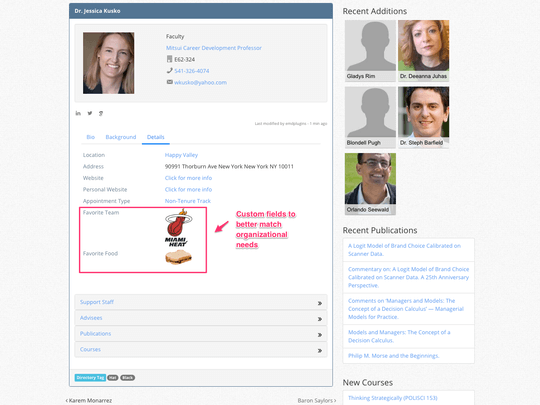This screenshot has width=540, height=405.
Task: Click the Miami Heat team logo
Action: (179, 228)
